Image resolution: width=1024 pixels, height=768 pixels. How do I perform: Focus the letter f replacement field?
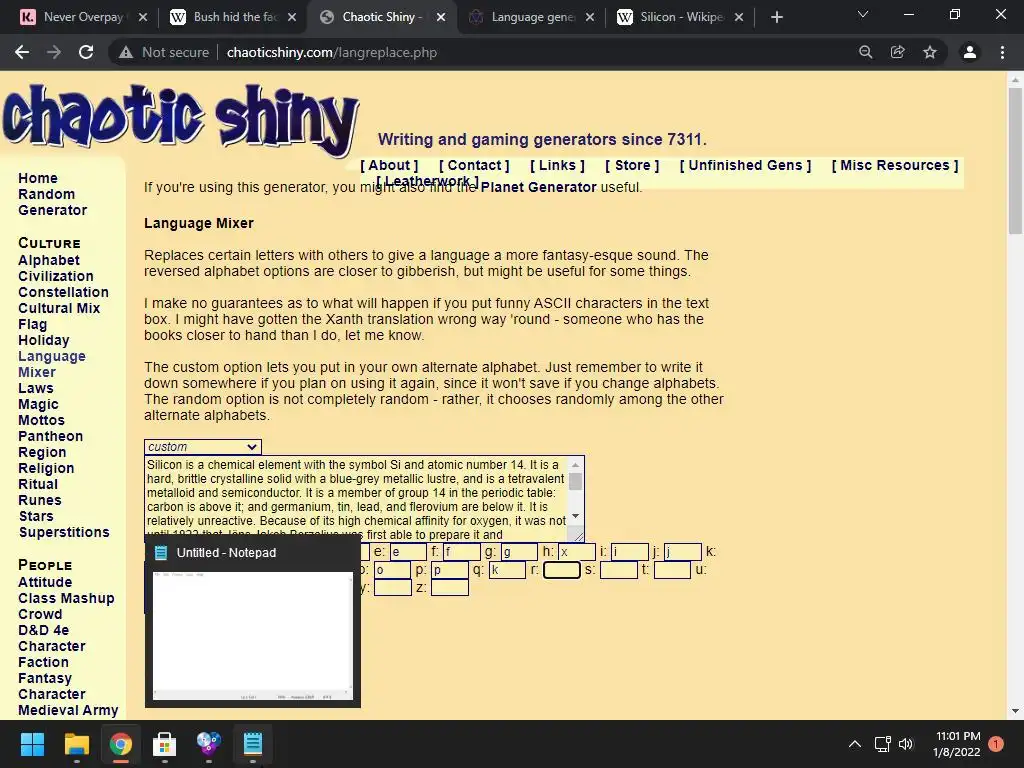(462, 552)
